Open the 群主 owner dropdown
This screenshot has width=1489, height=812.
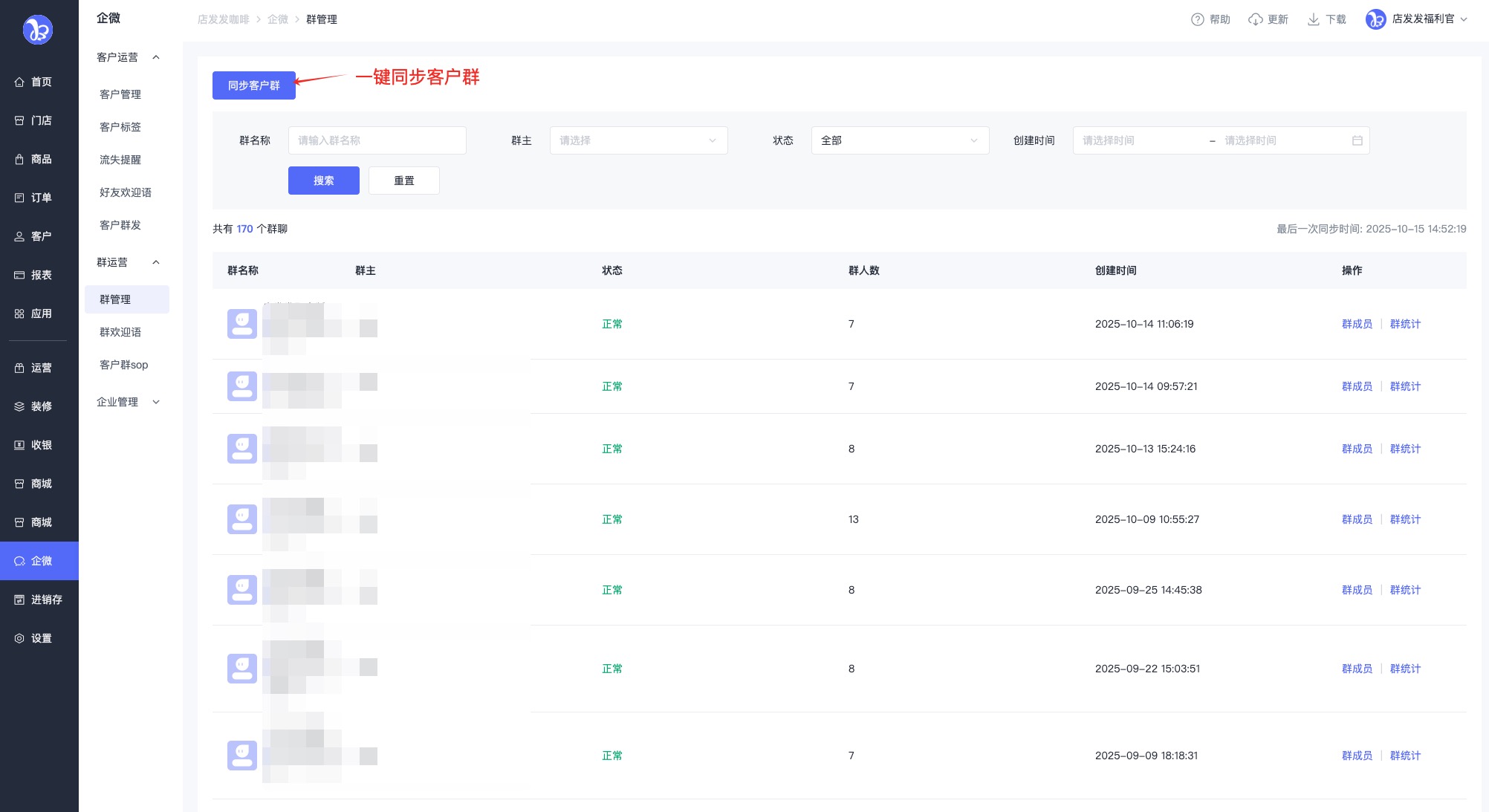638,140
